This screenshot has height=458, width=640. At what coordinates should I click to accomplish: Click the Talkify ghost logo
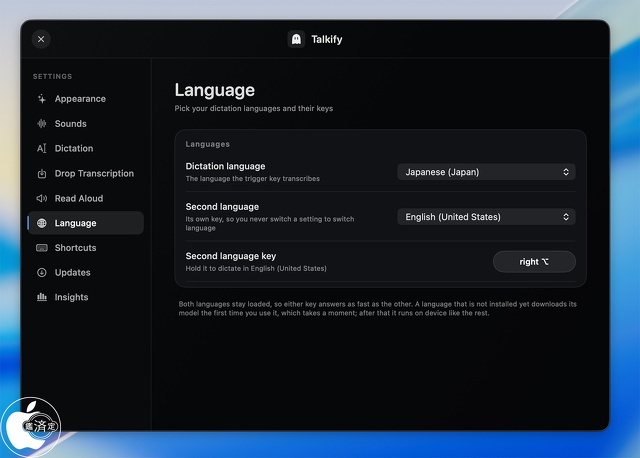click(x=296, y=39)
